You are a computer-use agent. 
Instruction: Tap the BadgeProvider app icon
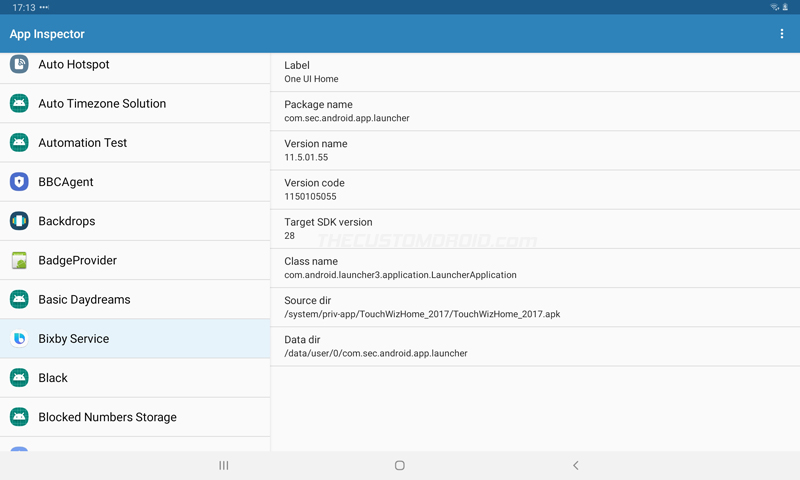19,260
